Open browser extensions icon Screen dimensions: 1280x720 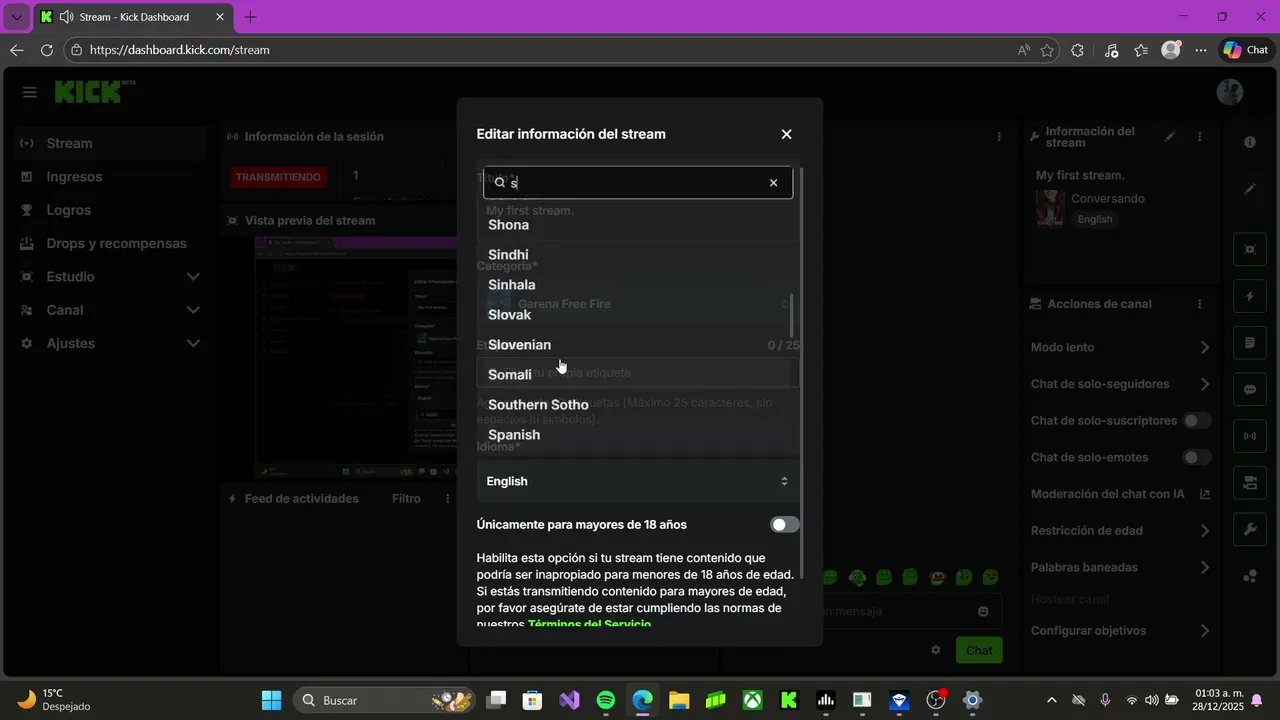pos(1077,50)
